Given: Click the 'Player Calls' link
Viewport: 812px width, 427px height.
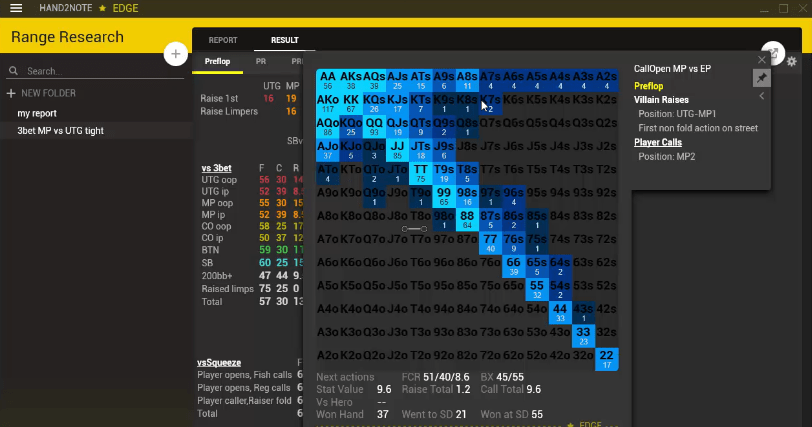Looking at the screenshot, I should (x=658, y=143).
